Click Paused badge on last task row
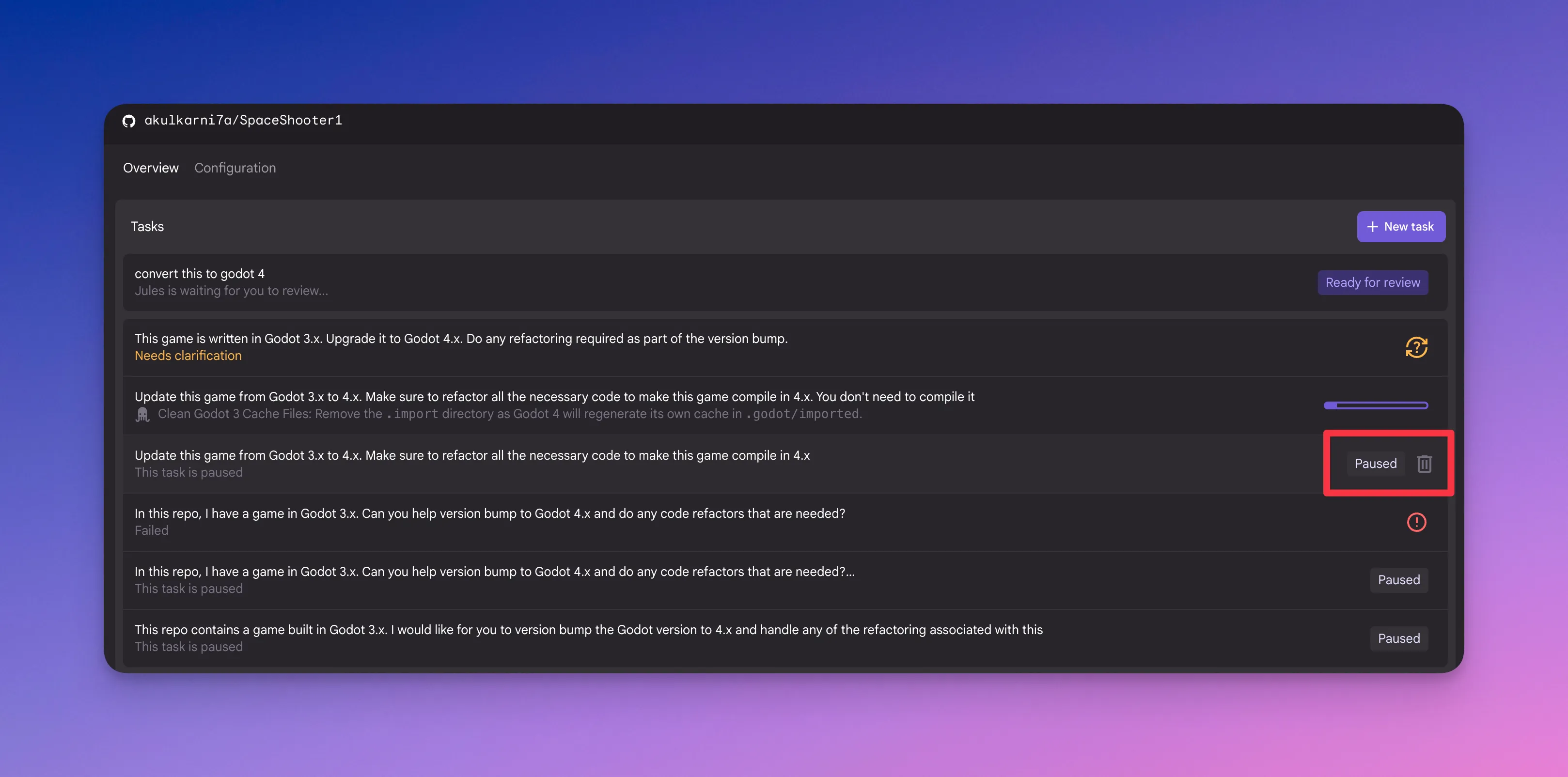This screenshot has width=1568, height=777. (x=1398, y=638)
